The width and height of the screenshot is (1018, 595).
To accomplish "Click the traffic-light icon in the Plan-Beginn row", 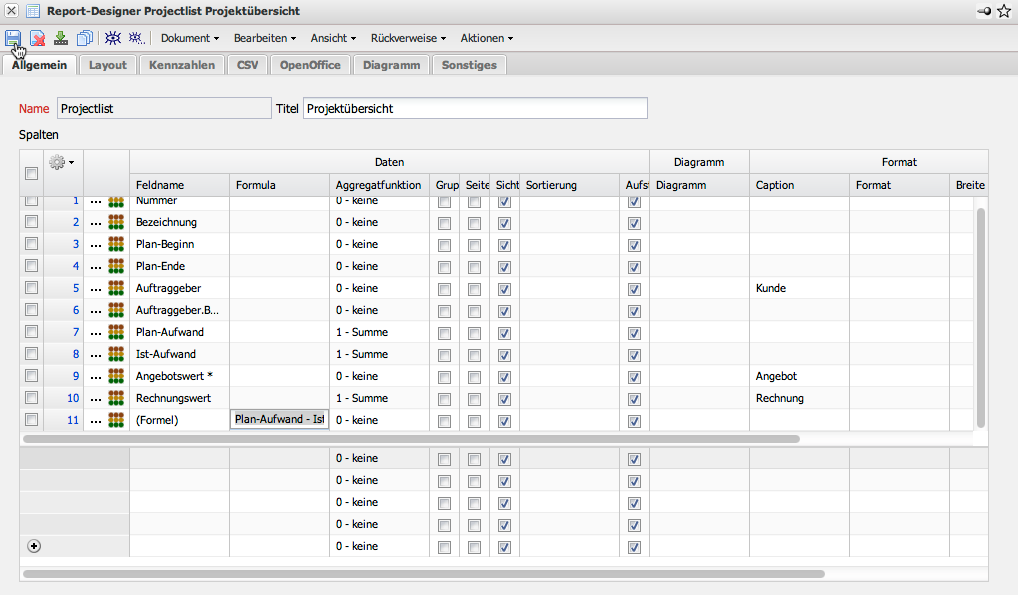I will click(x=116, y=244).
